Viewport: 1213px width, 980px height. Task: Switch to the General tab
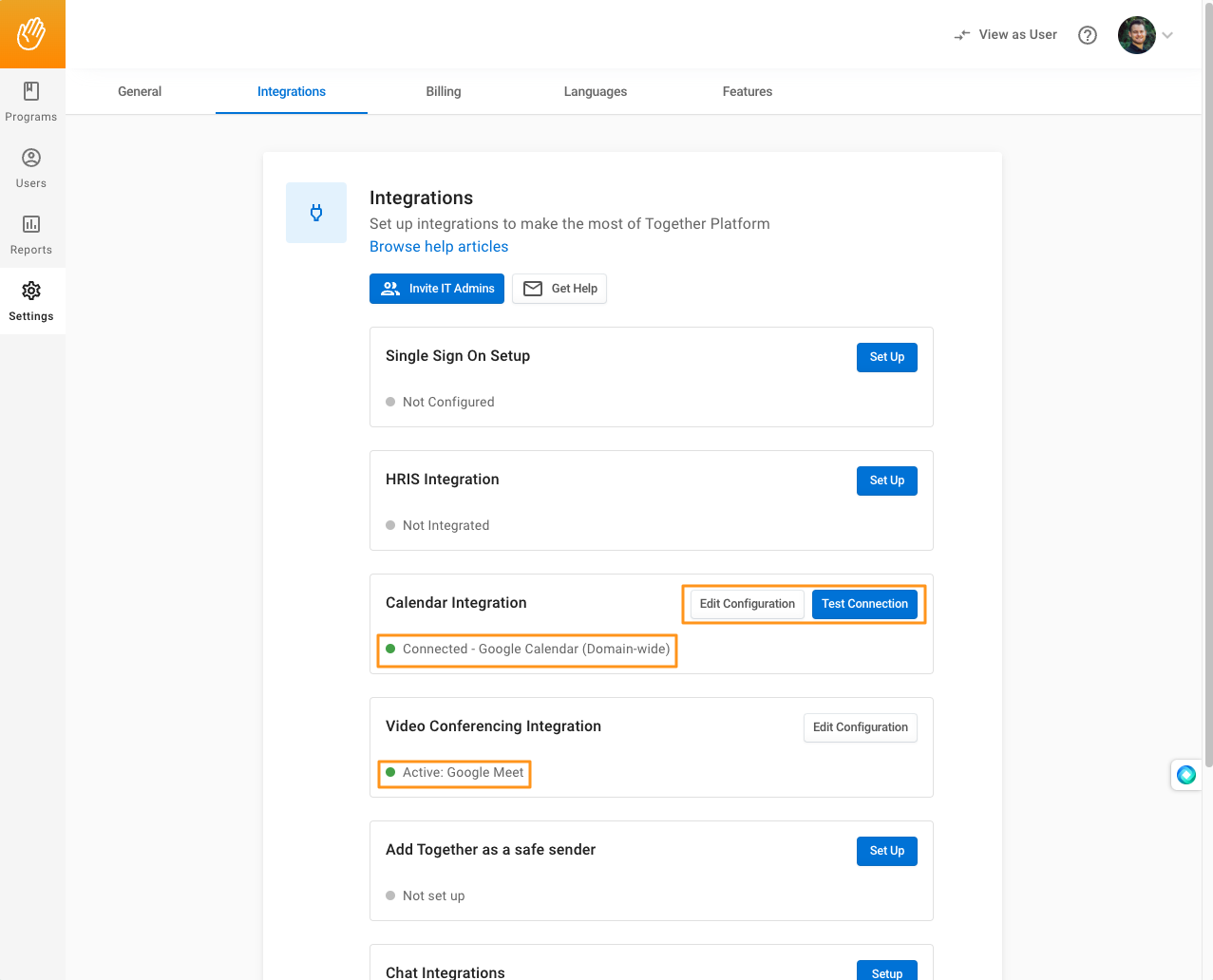point(140,92)
